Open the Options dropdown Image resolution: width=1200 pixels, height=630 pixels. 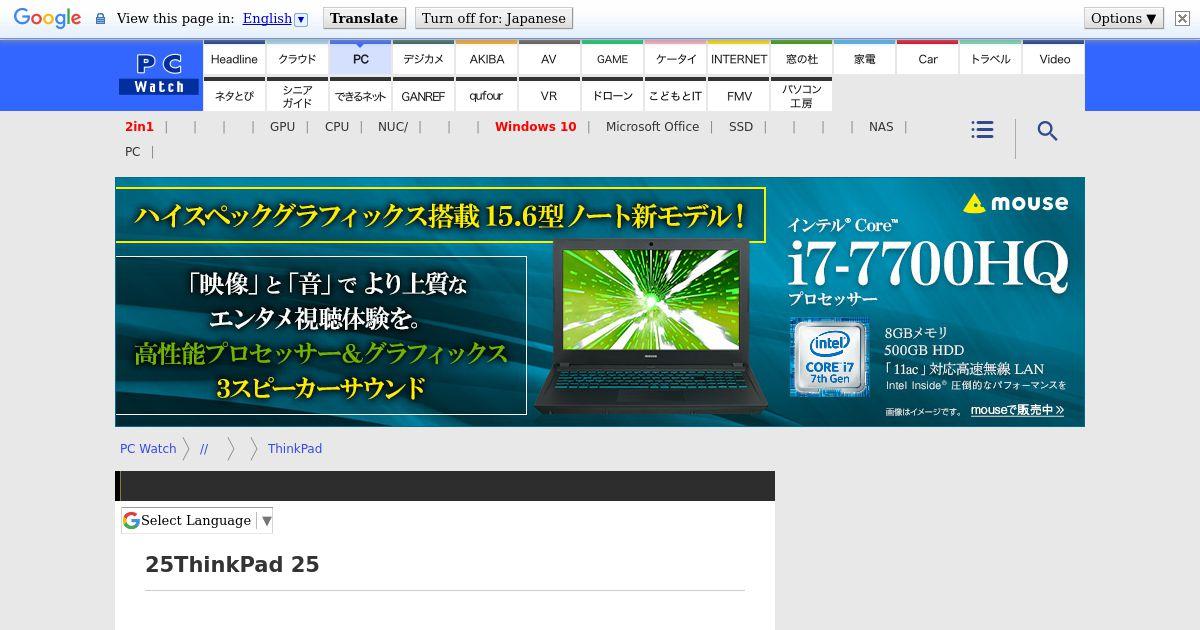point(1123,18)
